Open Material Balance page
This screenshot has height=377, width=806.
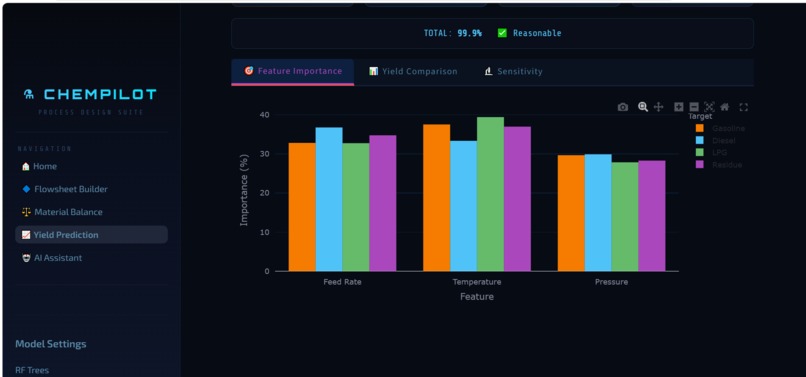91,212
